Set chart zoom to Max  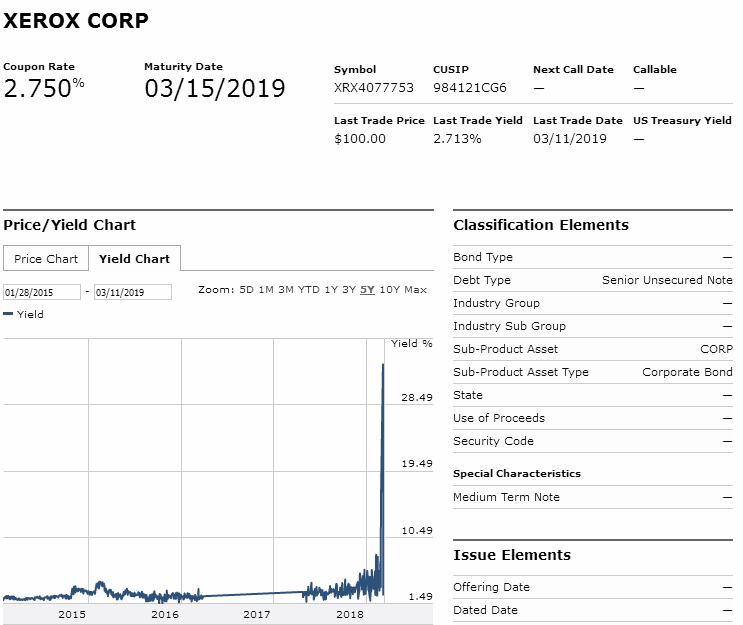[416, 290]
